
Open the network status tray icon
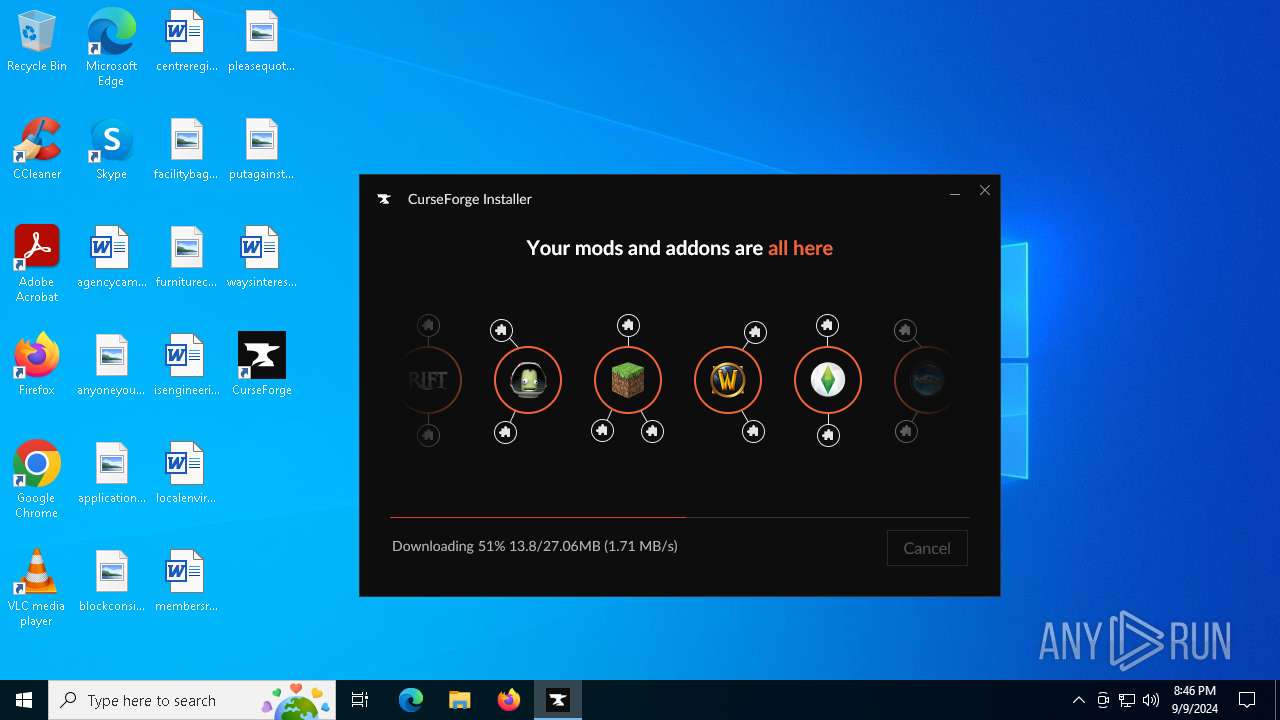click(x=1127, y=700)
